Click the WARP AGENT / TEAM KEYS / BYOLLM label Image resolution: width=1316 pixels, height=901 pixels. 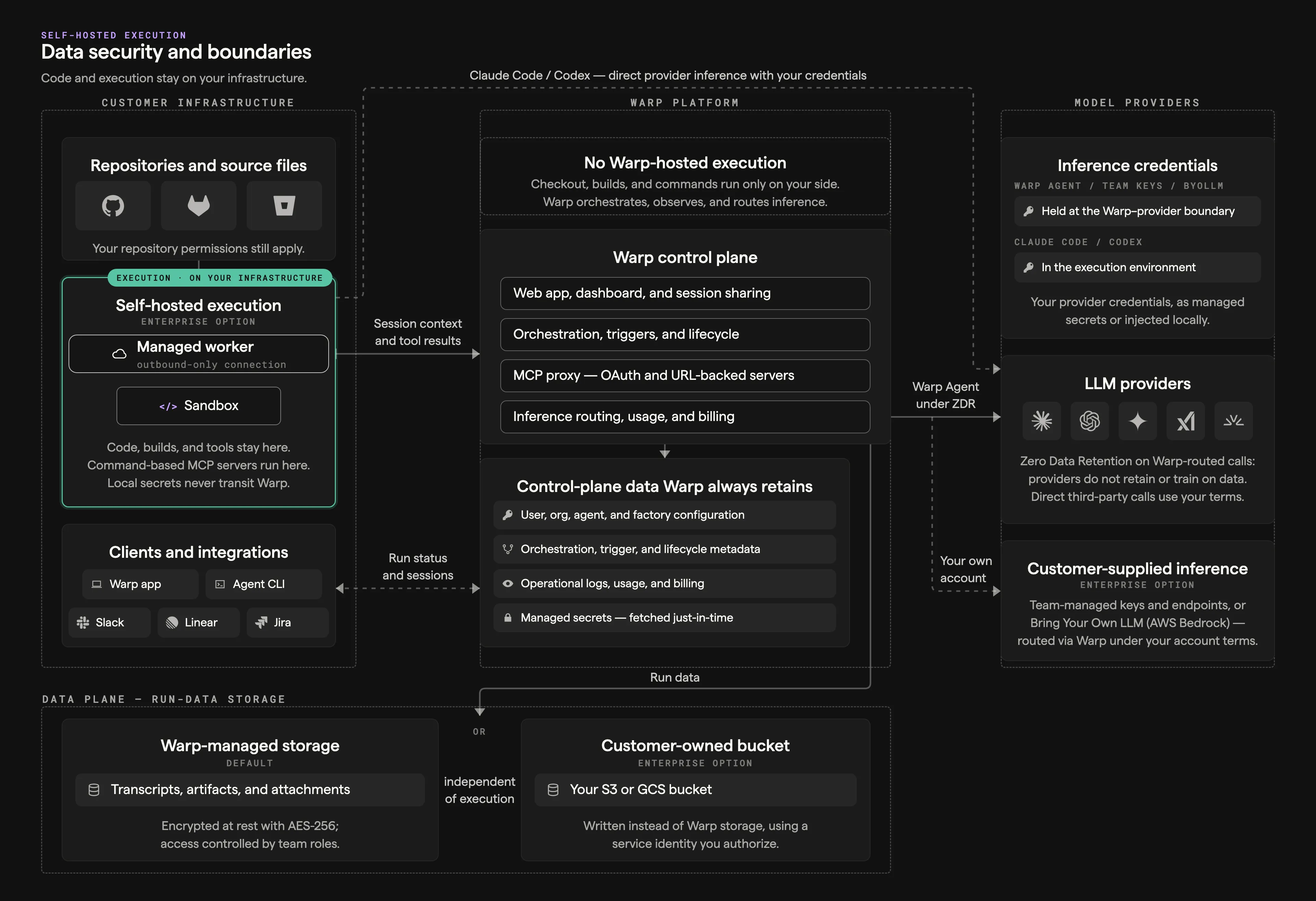tap(1119, 186)
